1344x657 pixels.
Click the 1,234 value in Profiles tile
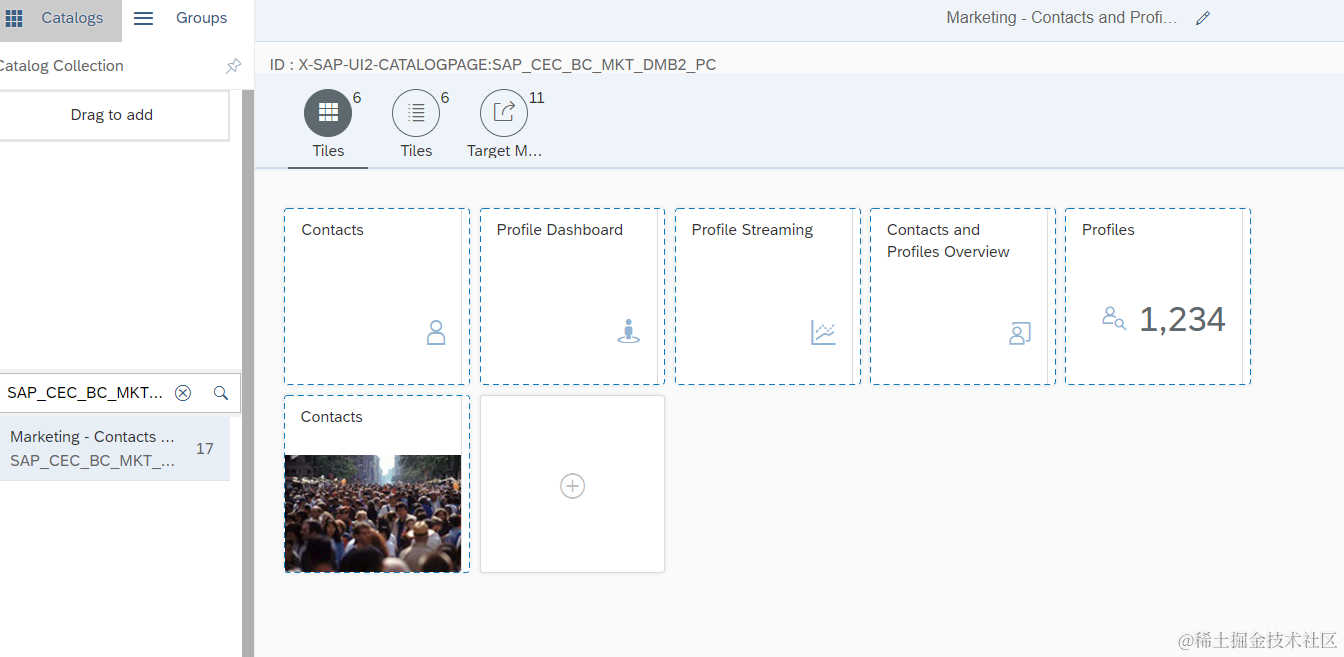click(1182, 320)
